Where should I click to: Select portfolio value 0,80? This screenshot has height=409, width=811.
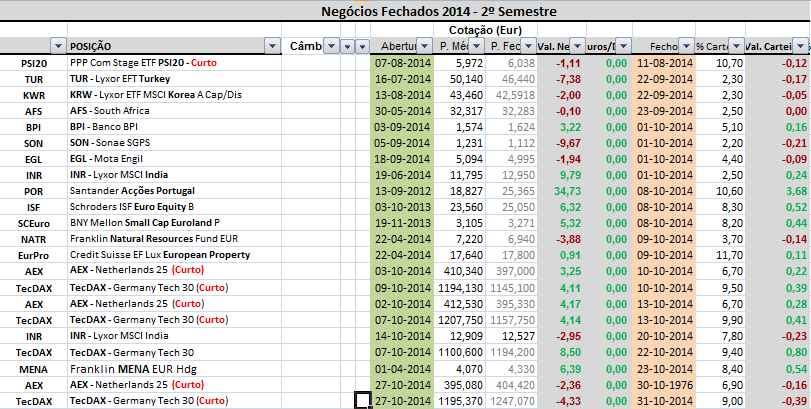[x=778, y=353]
